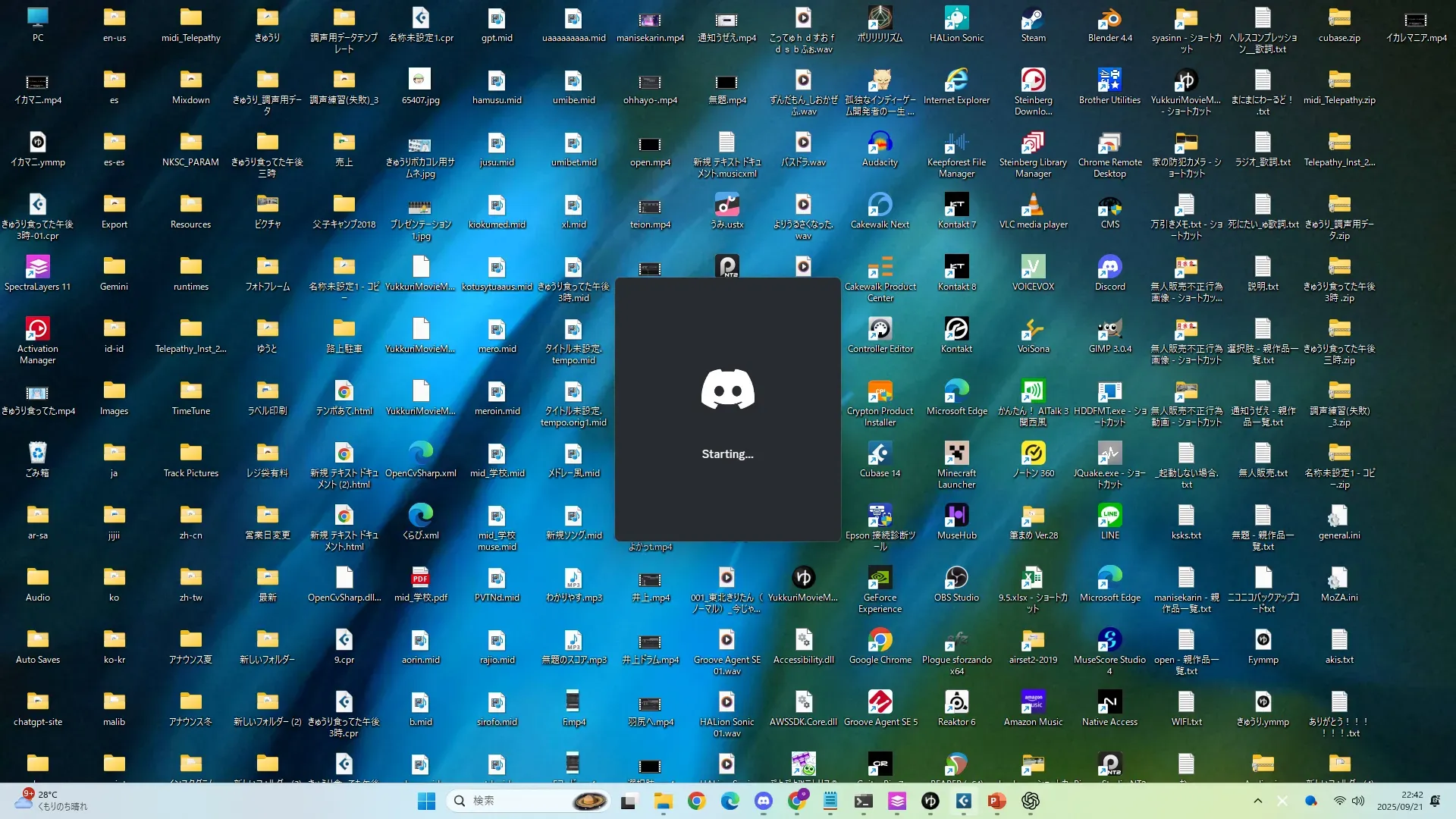Click the Discord taskbar icon
The width and height of the screenshot is (1456, 819).
pyautogui.click(x=763, y=801)
